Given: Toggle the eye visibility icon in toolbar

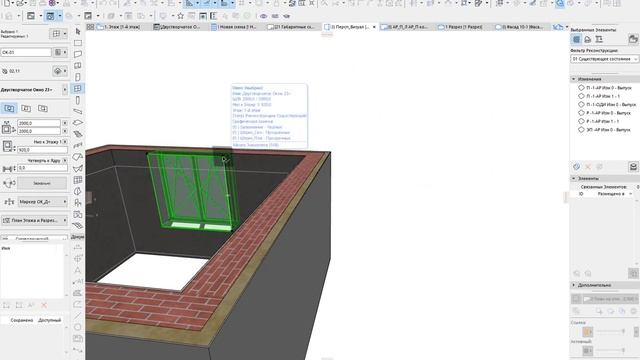Looking at the screenshot, I should [263, 16].
